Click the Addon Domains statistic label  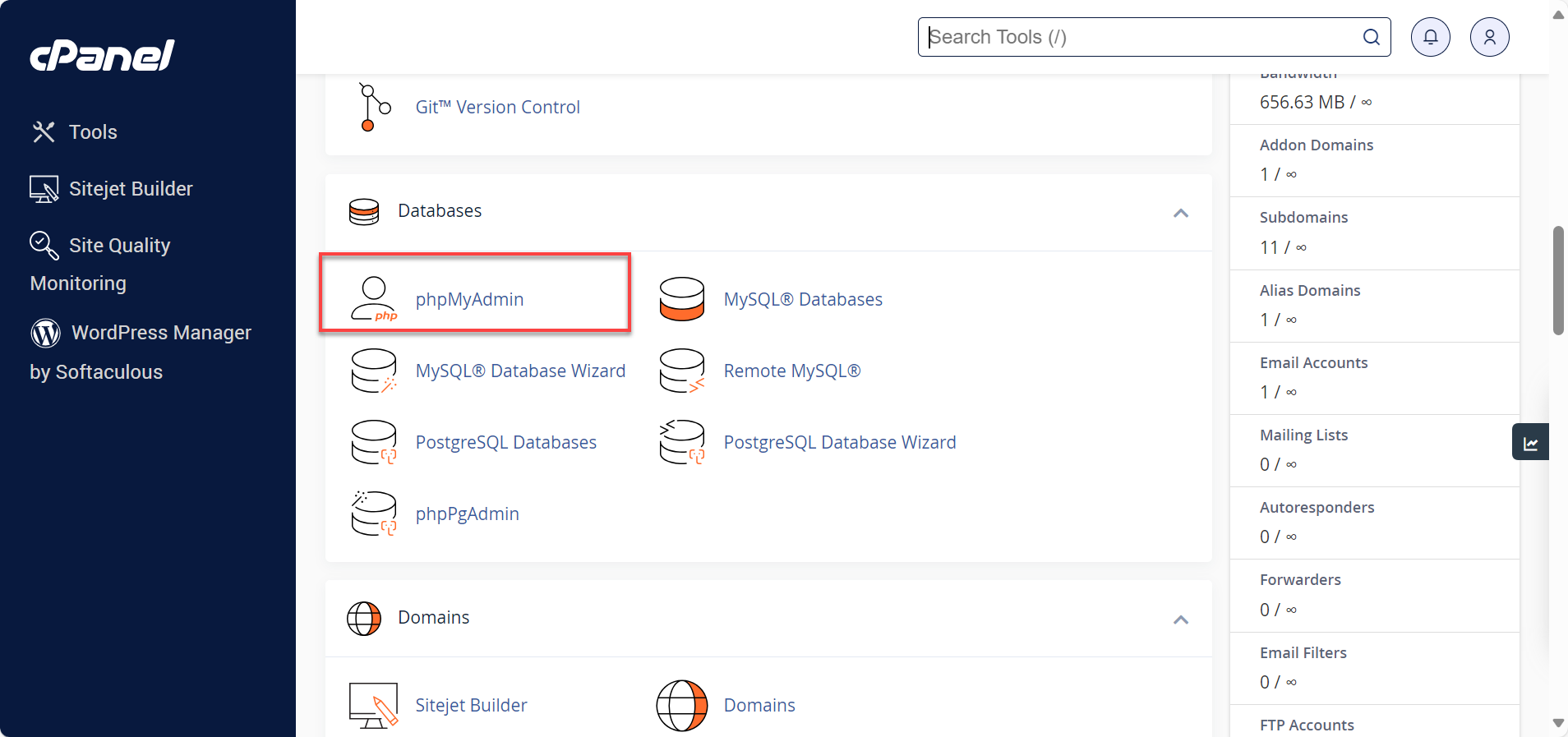click(1317, 145)
